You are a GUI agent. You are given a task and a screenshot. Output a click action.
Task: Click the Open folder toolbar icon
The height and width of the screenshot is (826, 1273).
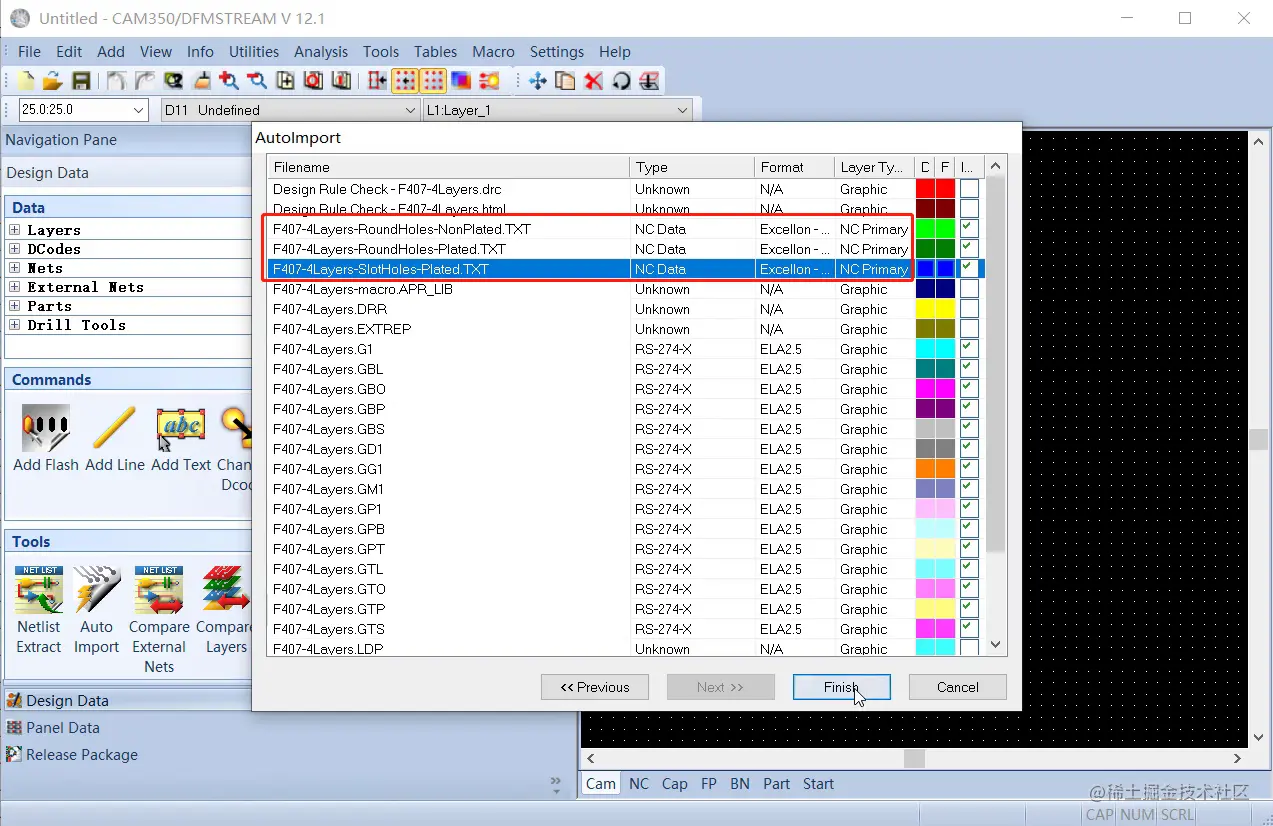pos(53,81)
